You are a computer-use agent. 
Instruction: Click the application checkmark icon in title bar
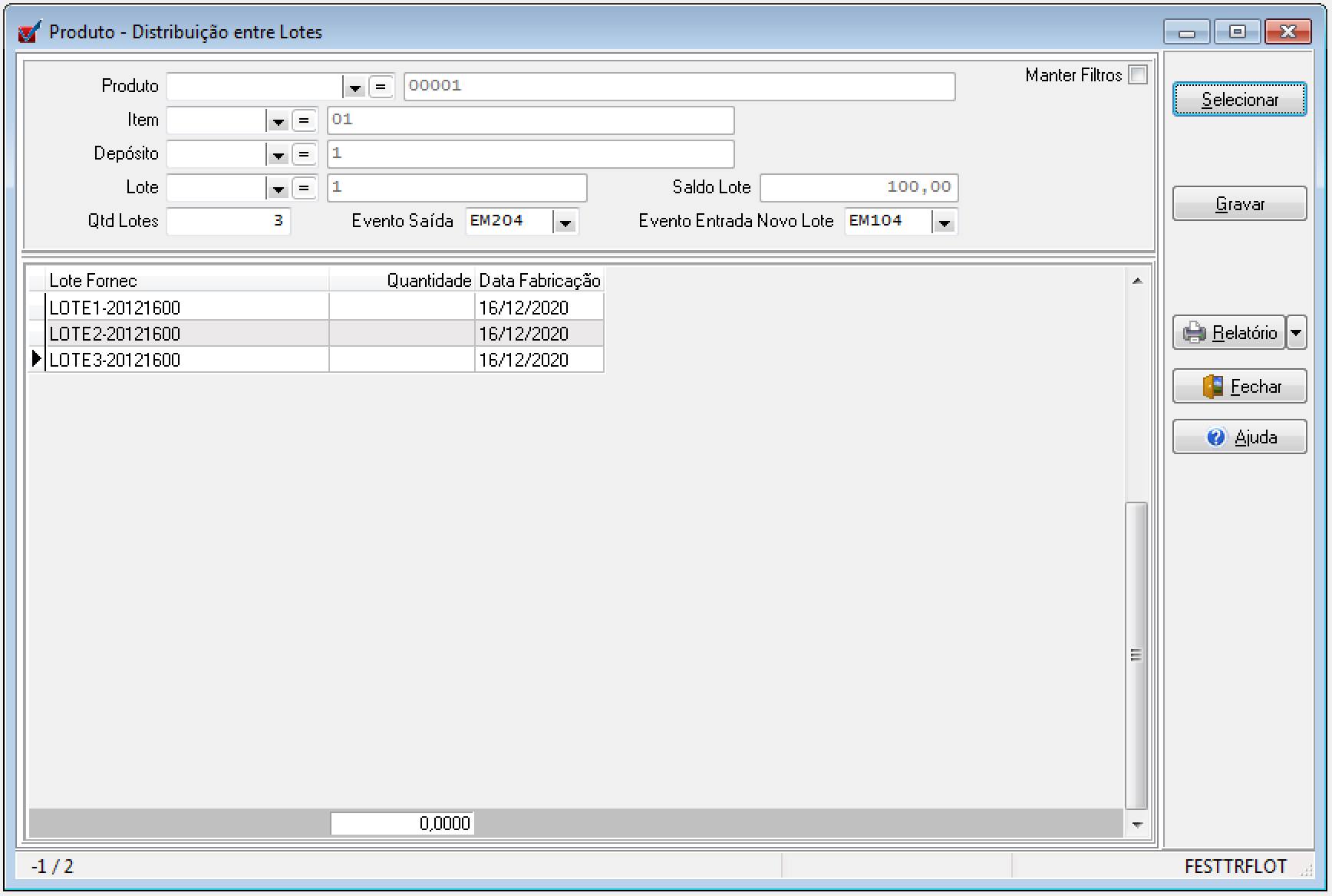click(x=29, y=32)
